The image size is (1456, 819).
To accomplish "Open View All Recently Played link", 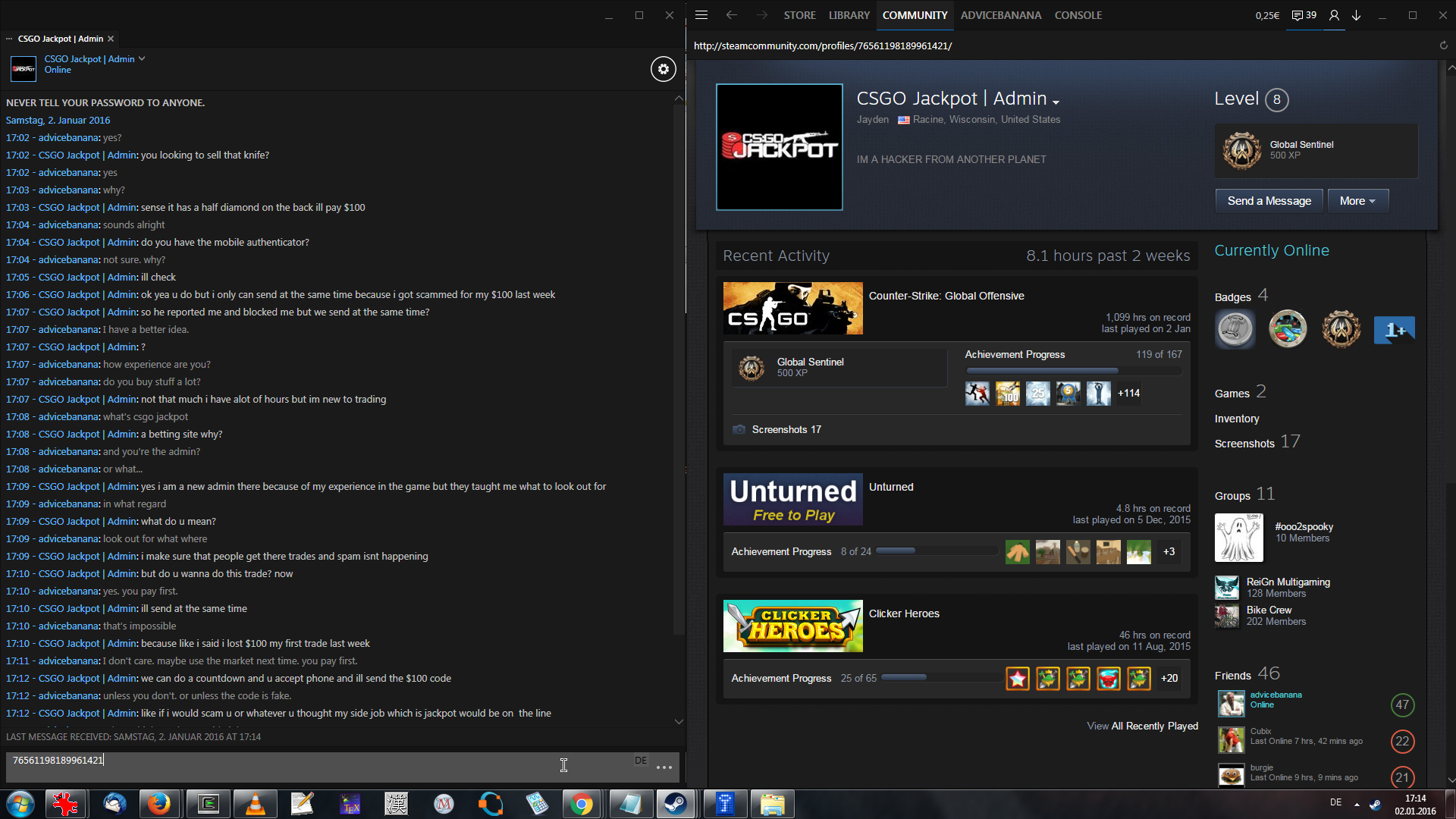I will pos(1142,726).
